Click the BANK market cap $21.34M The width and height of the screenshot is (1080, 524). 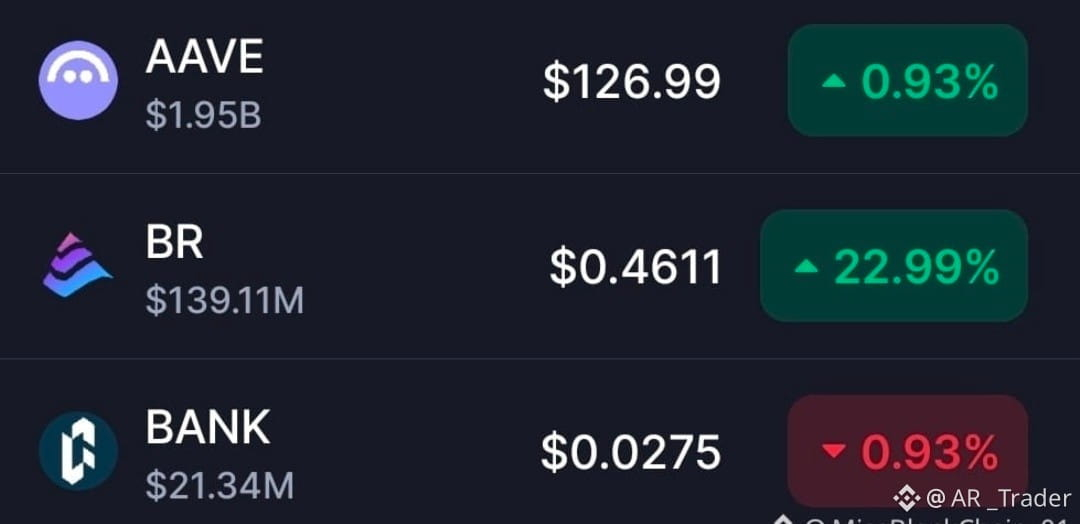tap(220, 486)
